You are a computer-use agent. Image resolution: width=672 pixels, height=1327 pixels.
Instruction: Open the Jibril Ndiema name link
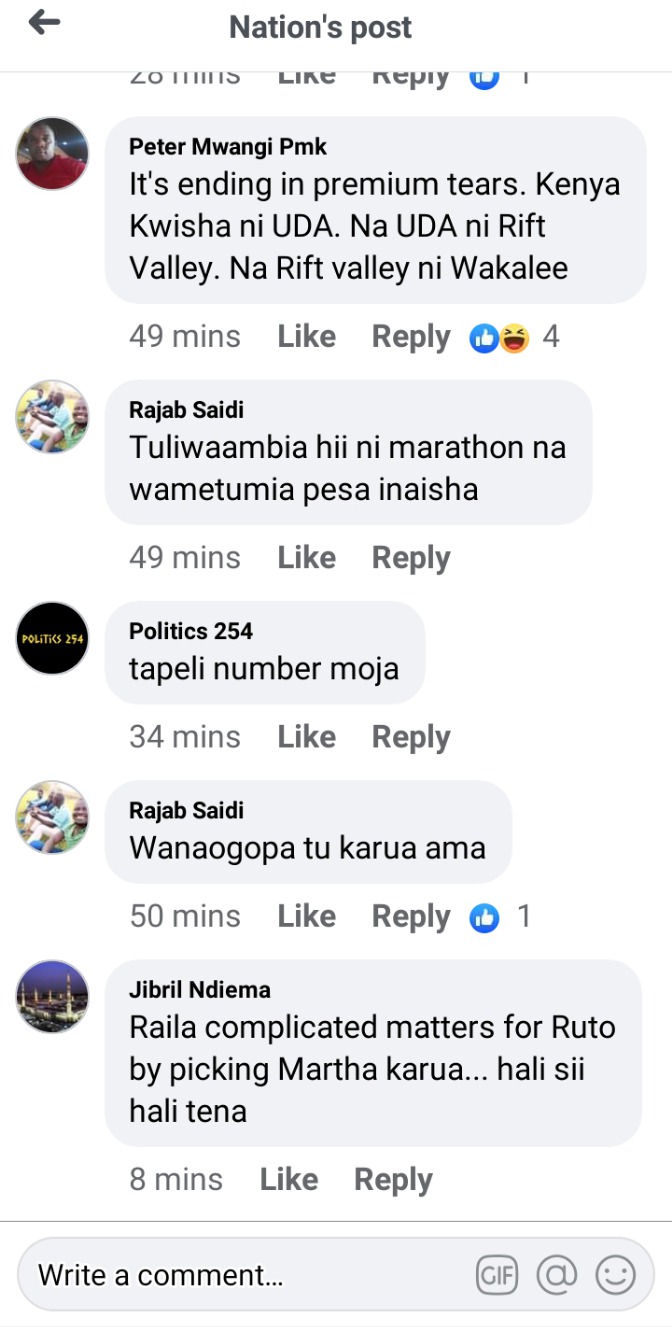(x=200, y=990)
